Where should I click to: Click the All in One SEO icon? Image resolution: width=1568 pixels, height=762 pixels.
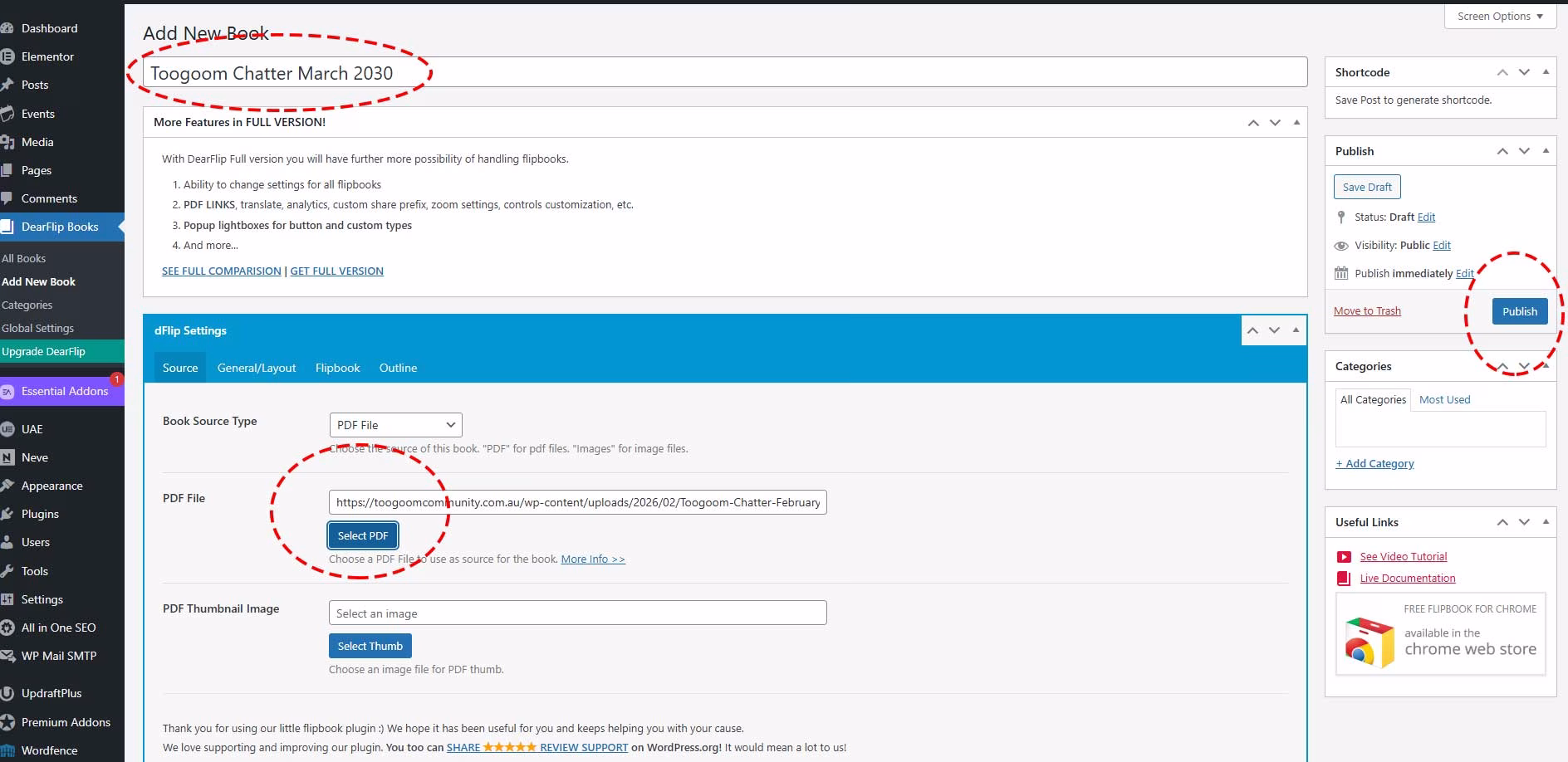click(x=7, y=628)
